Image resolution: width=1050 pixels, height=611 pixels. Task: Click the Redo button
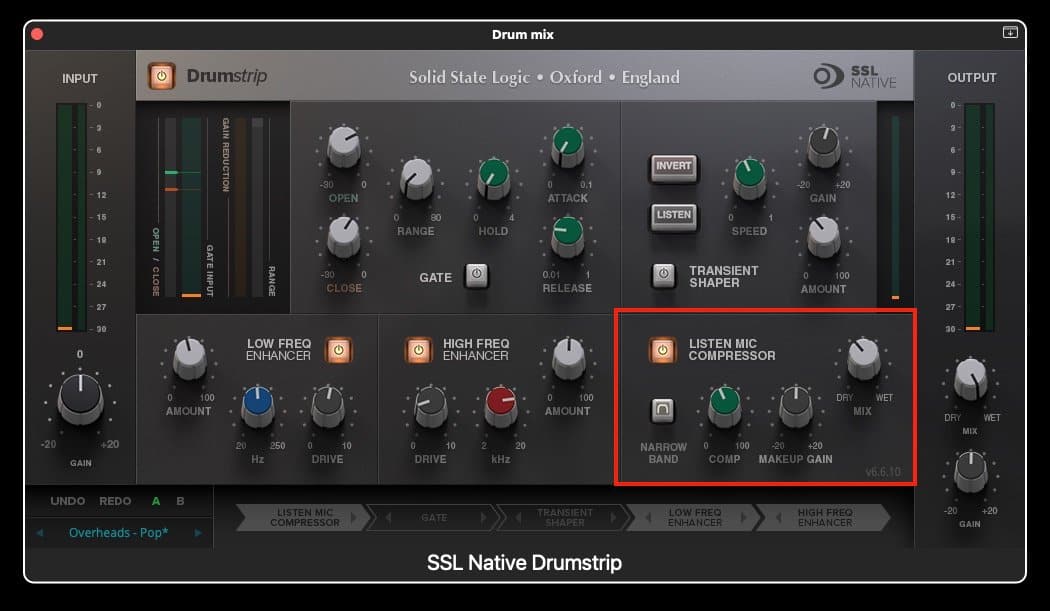coord(115,501)
